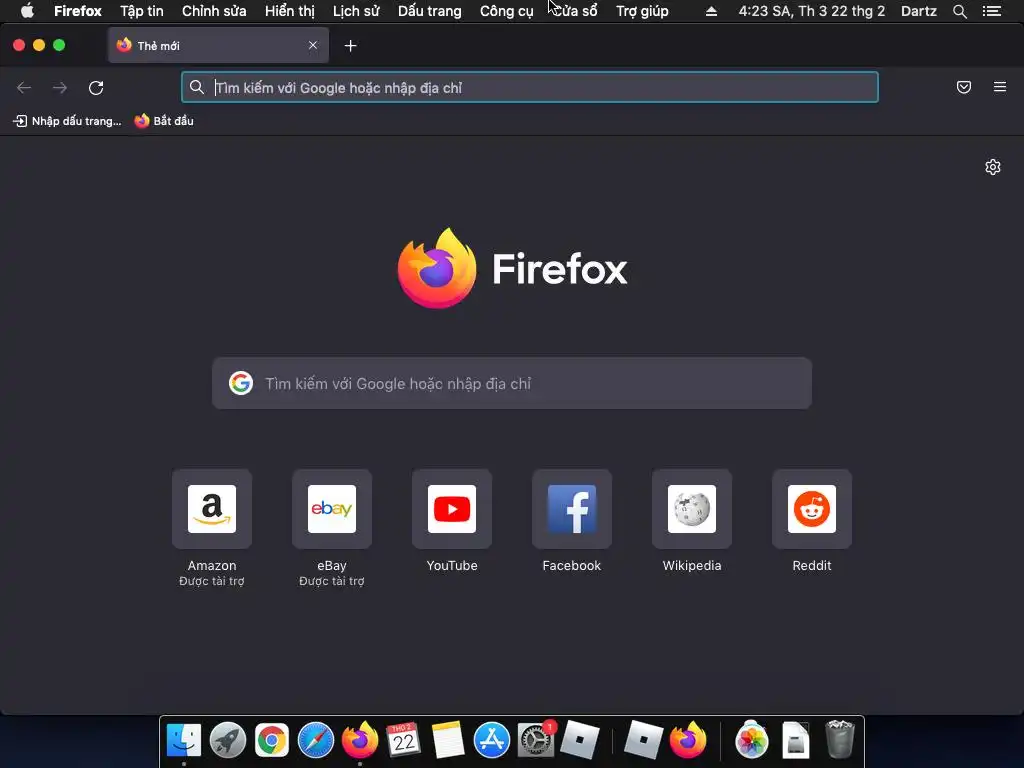Image resolution: width=1024 pixels, height=768 pixels.
Task: Open the Firefox hamburger application menu
Action: (x=1000, y=87)
